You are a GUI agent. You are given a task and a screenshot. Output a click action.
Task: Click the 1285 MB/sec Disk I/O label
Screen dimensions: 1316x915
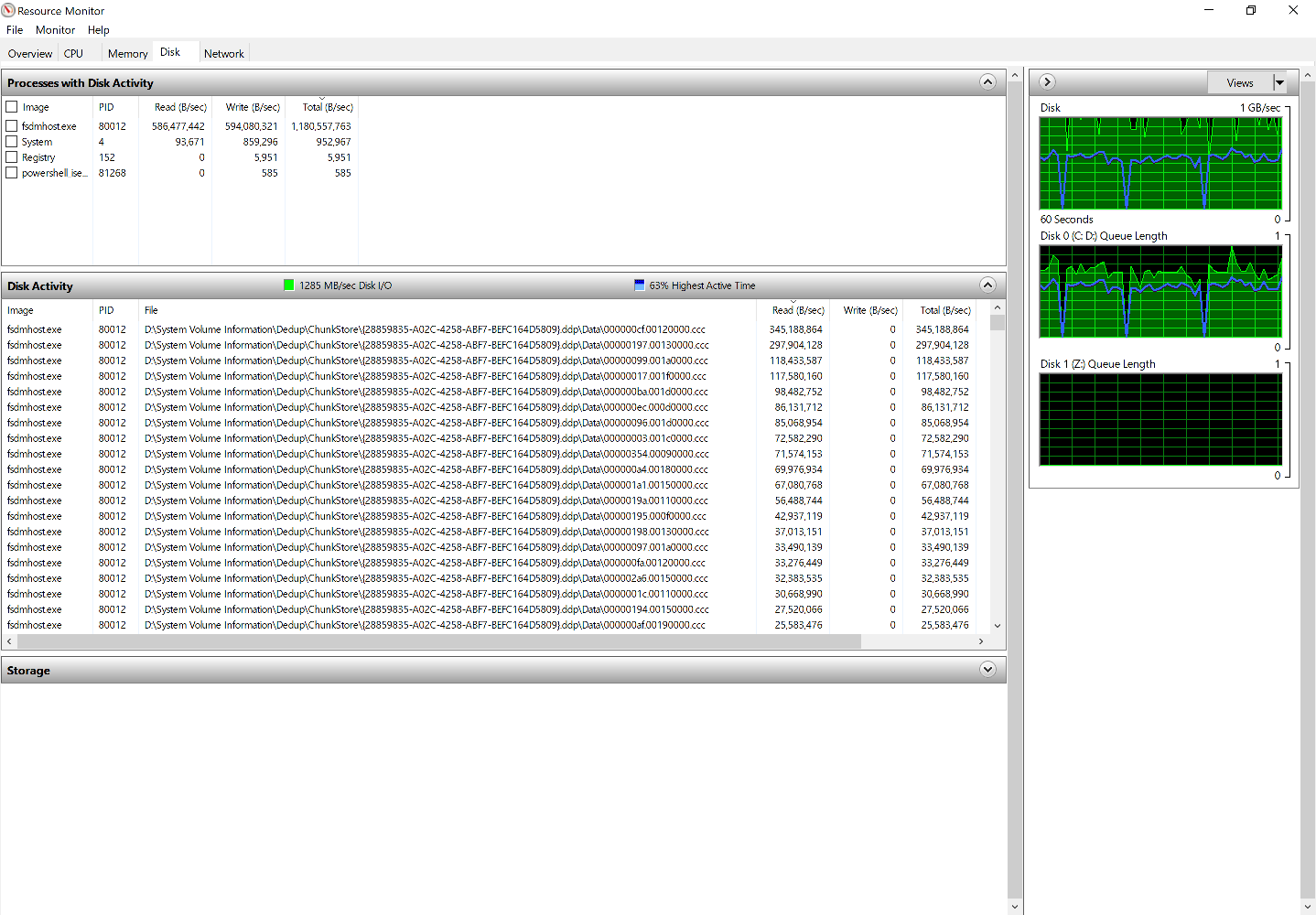tap(345, 285)
